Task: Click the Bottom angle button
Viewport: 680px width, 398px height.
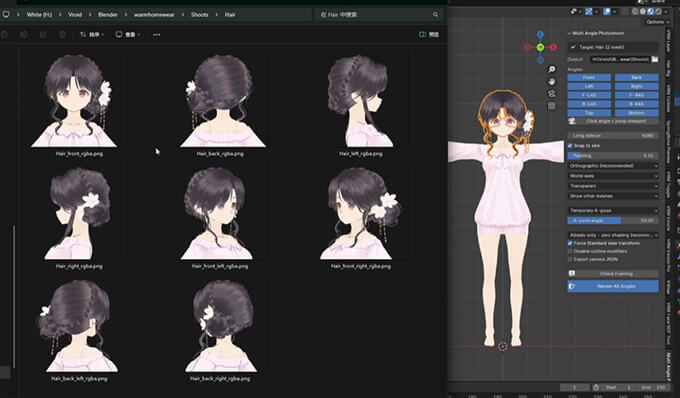Action: (637, 113)
